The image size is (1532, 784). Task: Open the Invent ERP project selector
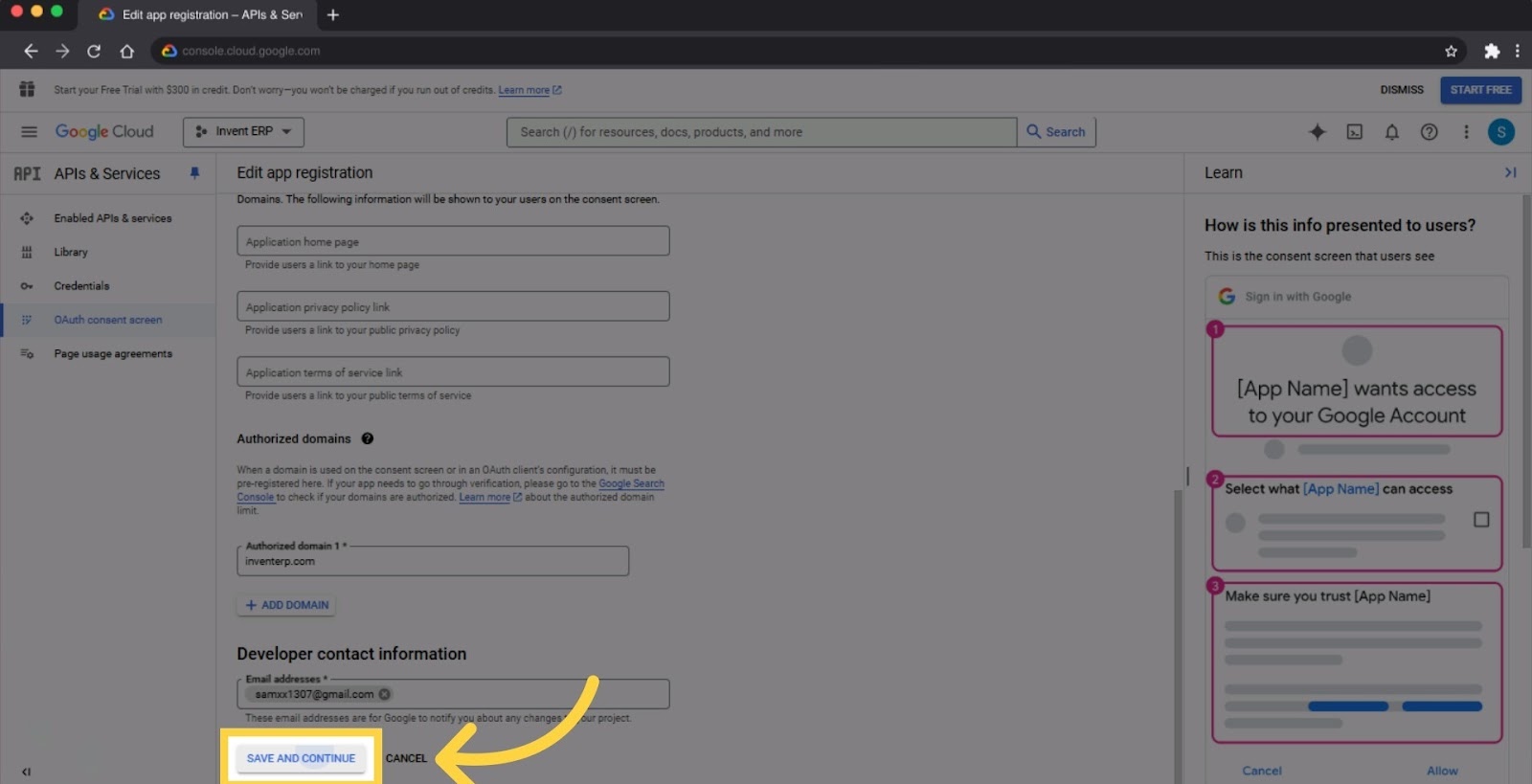tap(243, 132)
